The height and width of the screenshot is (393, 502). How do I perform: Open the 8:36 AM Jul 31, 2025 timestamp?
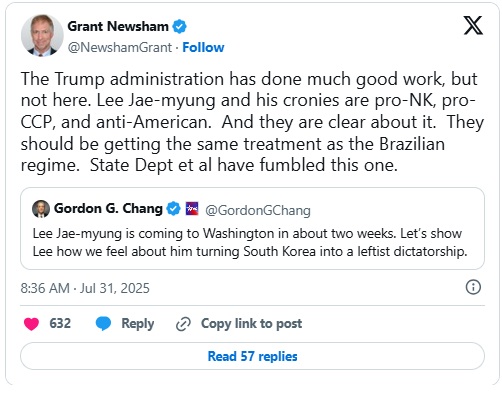[85, 288]
